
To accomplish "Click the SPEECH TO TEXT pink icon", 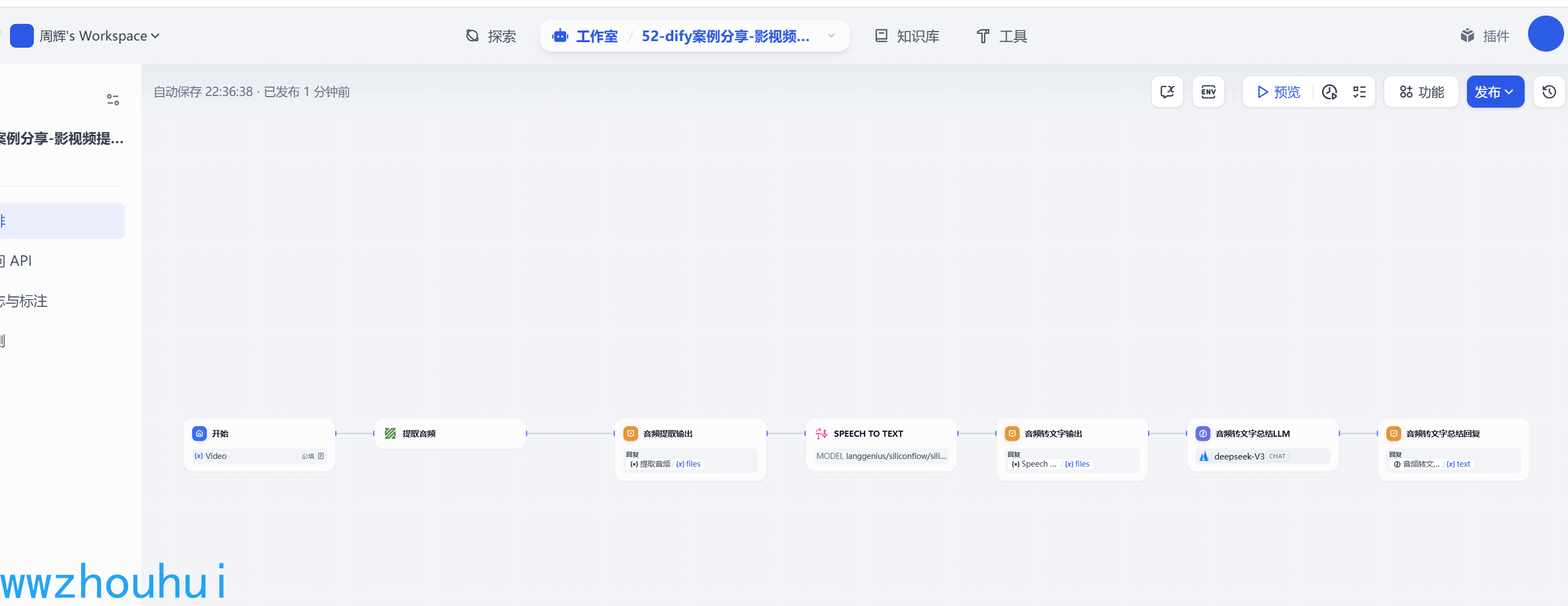I will click(x=821, y=433).
